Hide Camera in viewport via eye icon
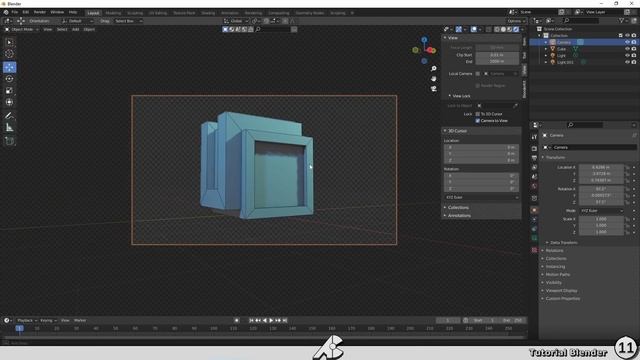 pos(627,42)
